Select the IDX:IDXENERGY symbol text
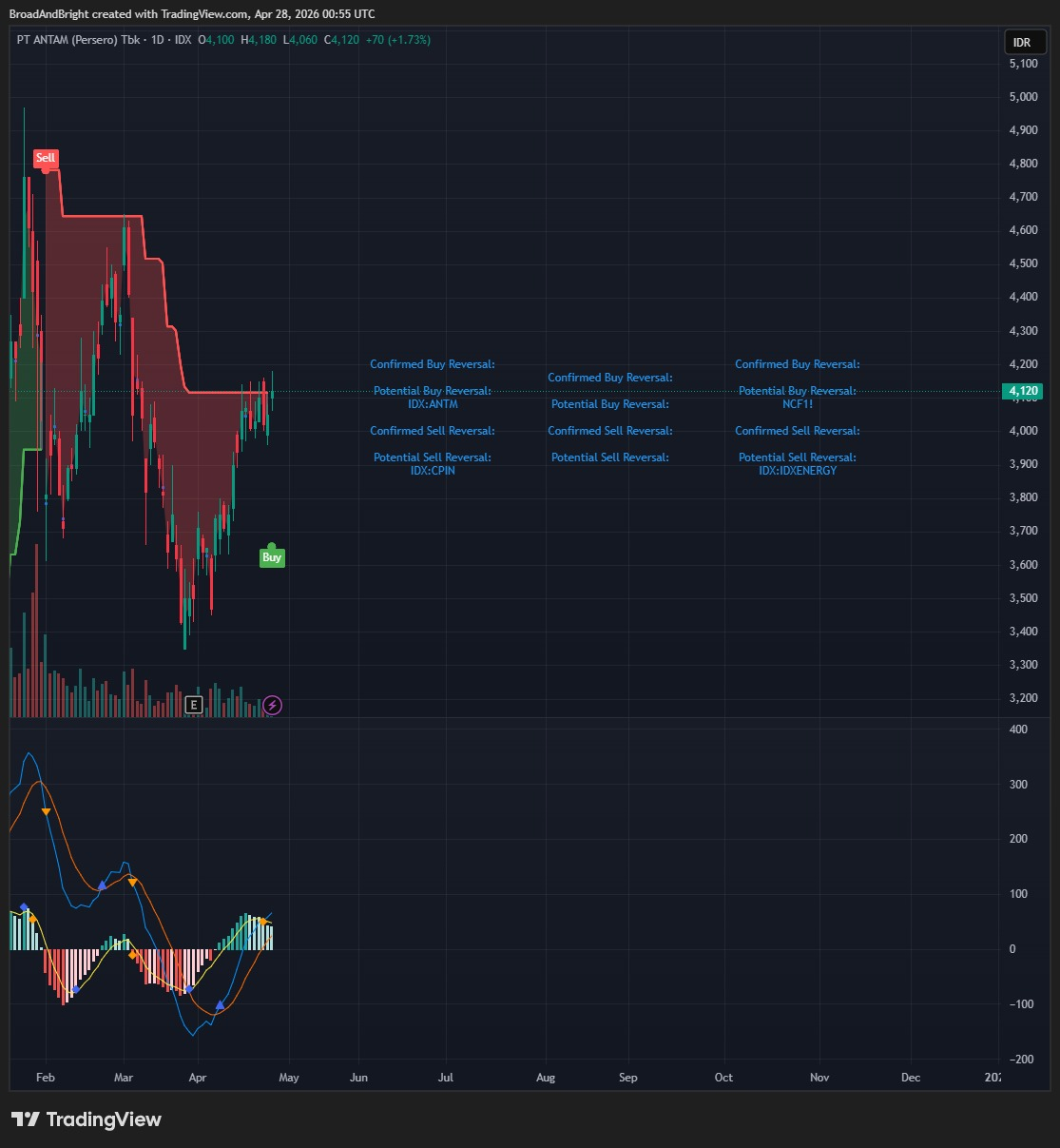 798,471
